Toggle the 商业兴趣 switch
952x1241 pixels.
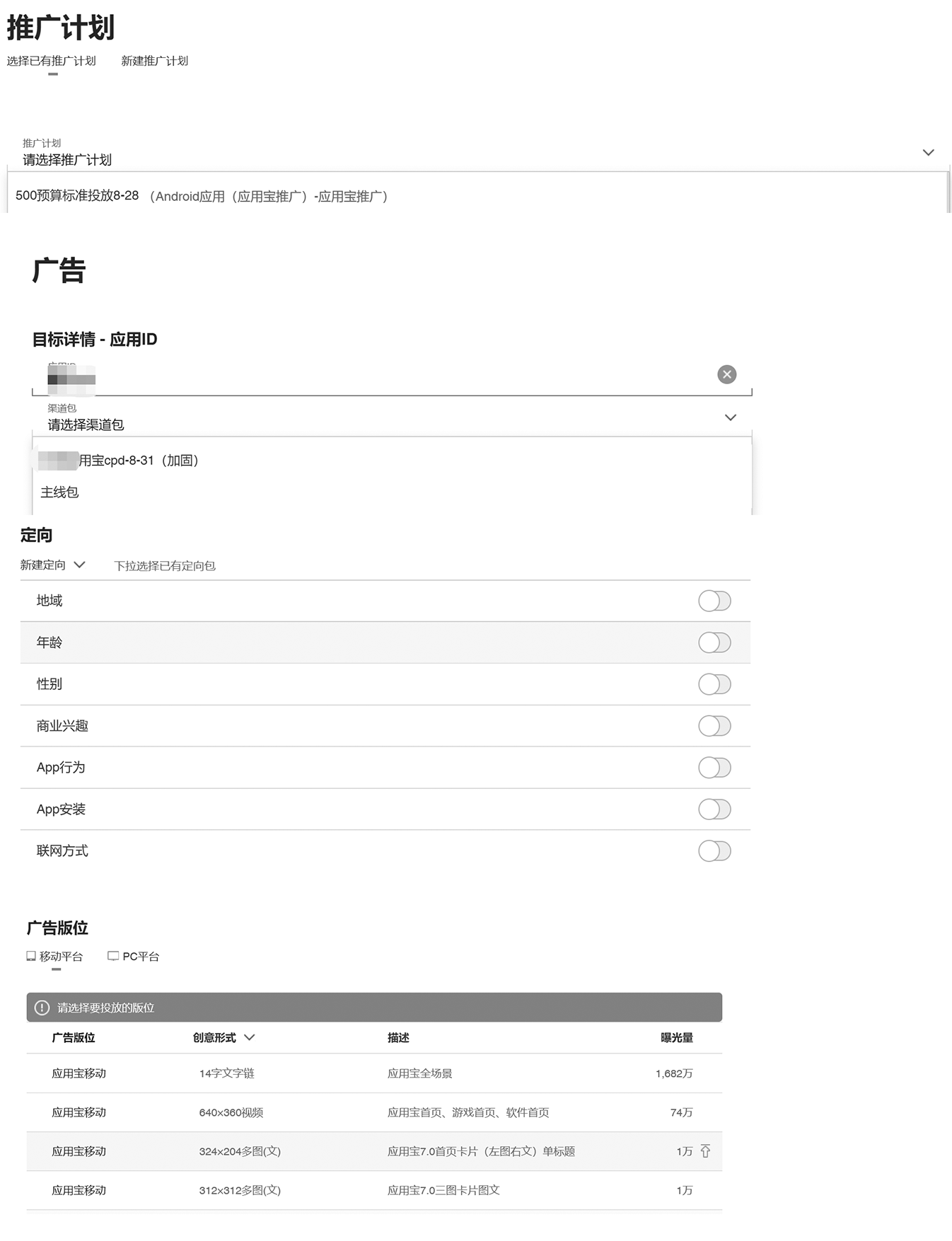(x=714, y=726)
